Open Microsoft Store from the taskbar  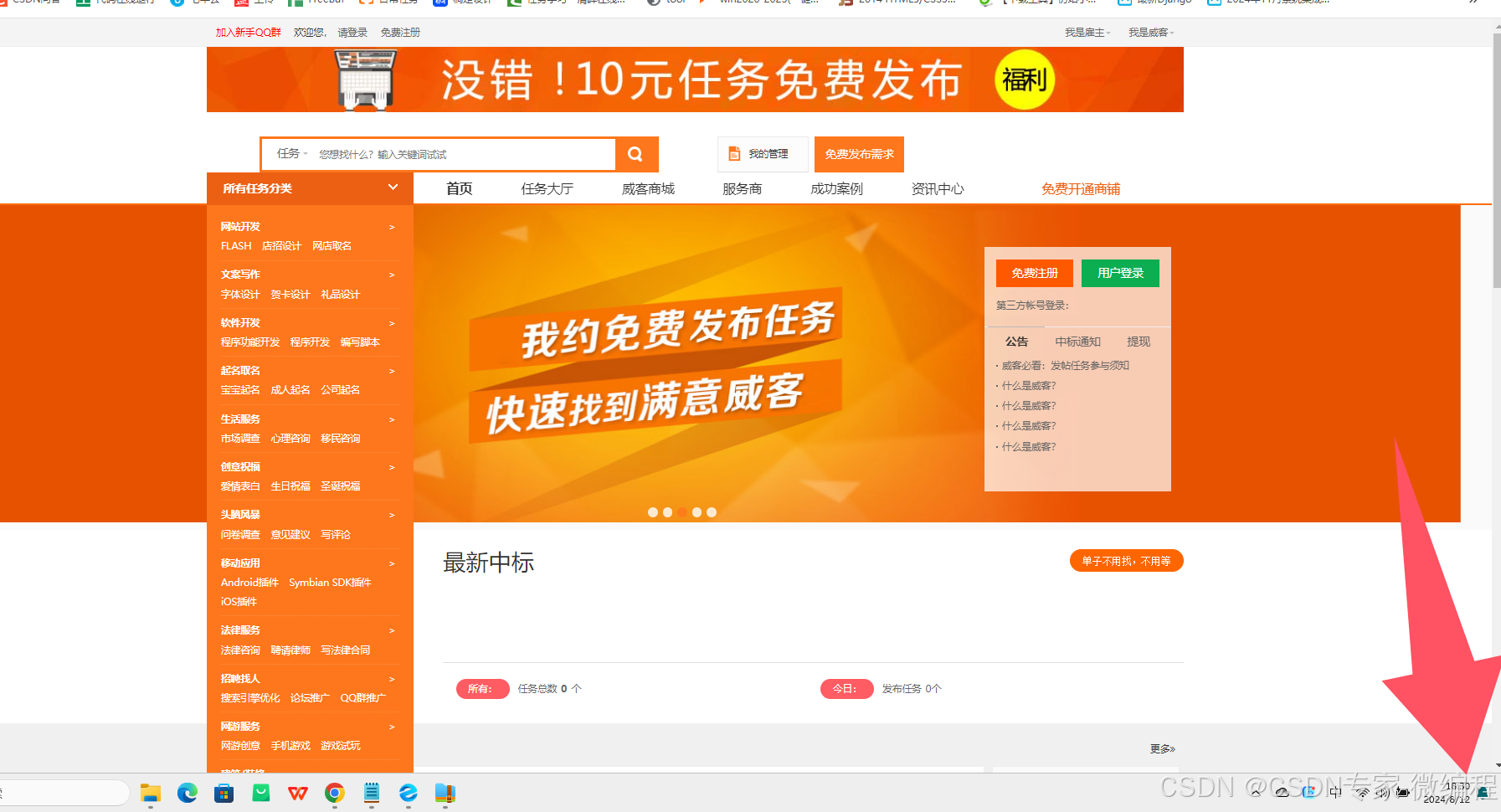[x=224, y=793]
